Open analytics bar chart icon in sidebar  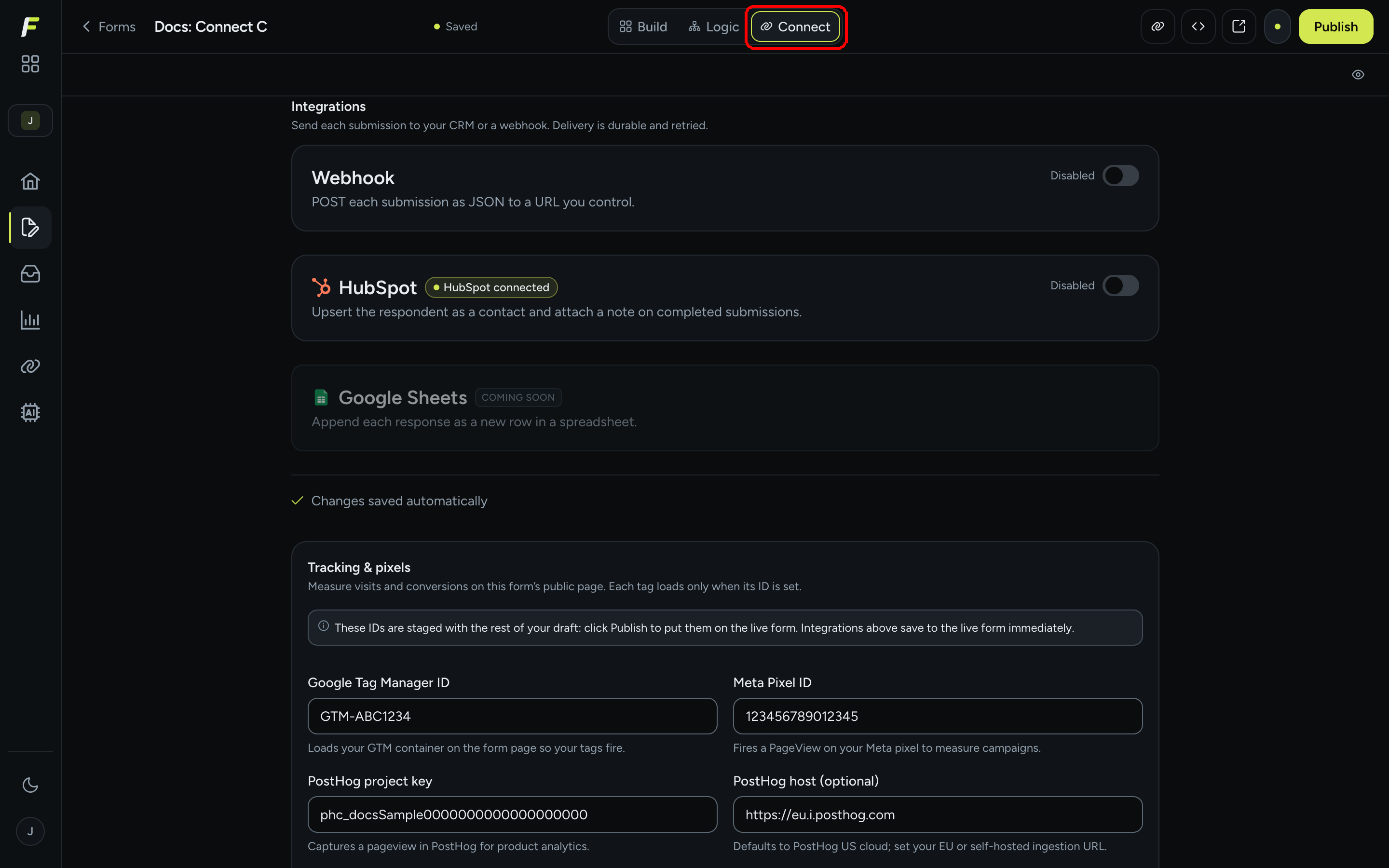click(30, 320)
